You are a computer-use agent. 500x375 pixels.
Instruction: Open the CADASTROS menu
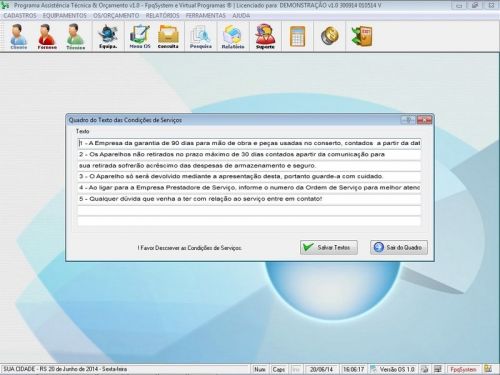[20, 16]
